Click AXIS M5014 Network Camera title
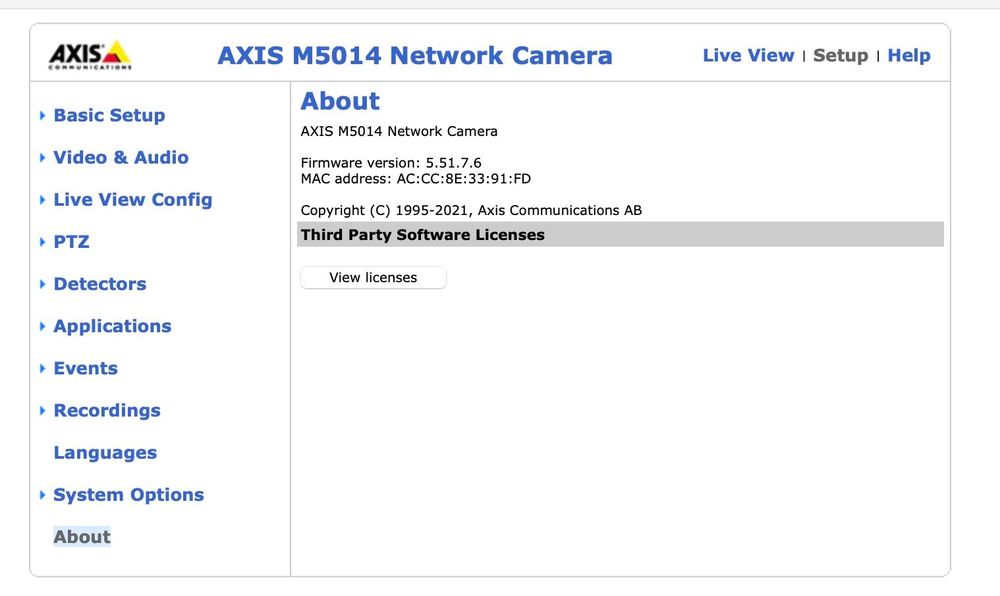 [x=415, y=55]
